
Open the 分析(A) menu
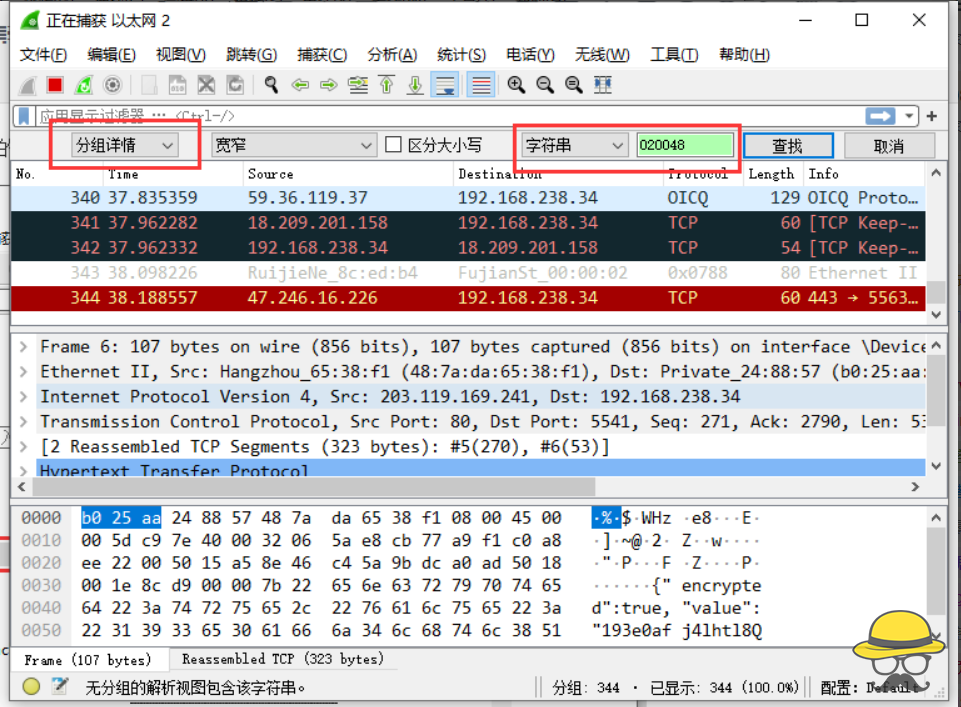[x=392, y=55]
